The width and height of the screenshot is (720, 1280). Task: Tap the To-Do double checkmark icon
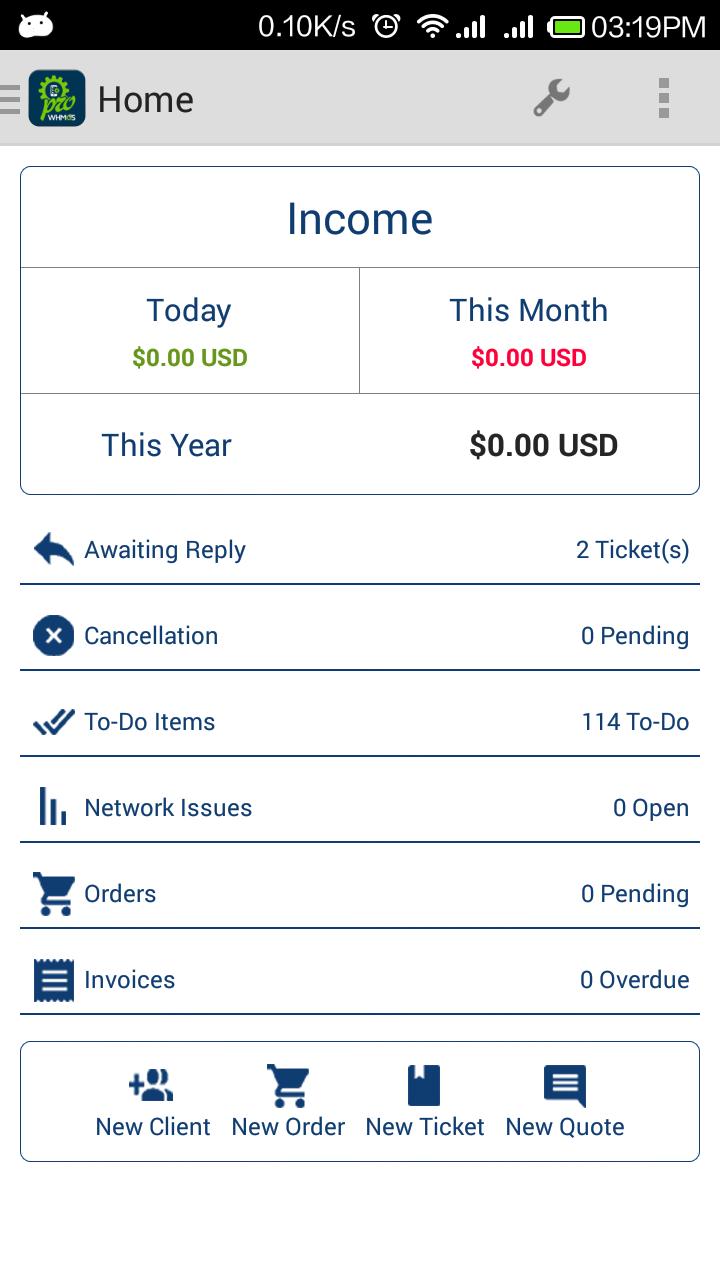(x=53, y=721)
